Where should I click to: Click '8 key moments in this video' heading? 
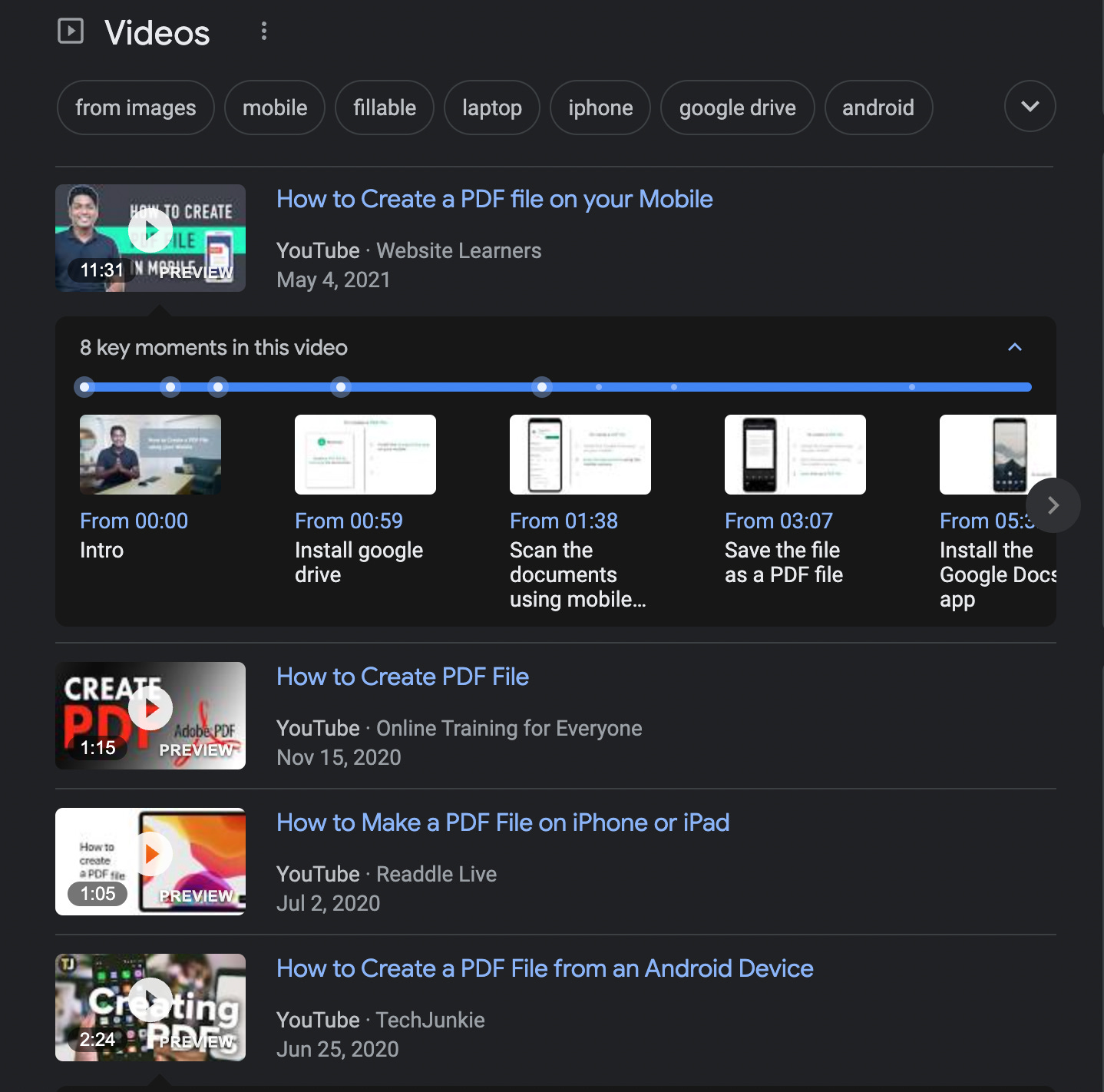pos(213,348)
